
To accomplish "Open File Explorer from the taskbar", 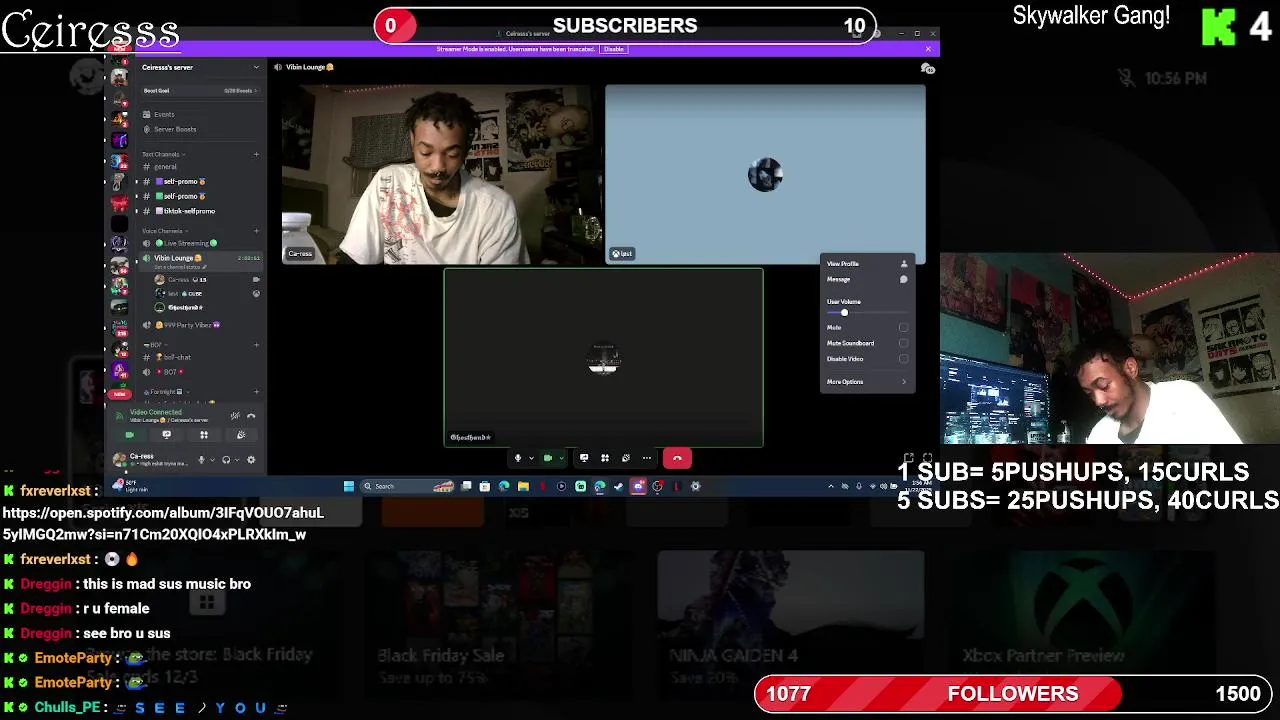I will 523,486.
